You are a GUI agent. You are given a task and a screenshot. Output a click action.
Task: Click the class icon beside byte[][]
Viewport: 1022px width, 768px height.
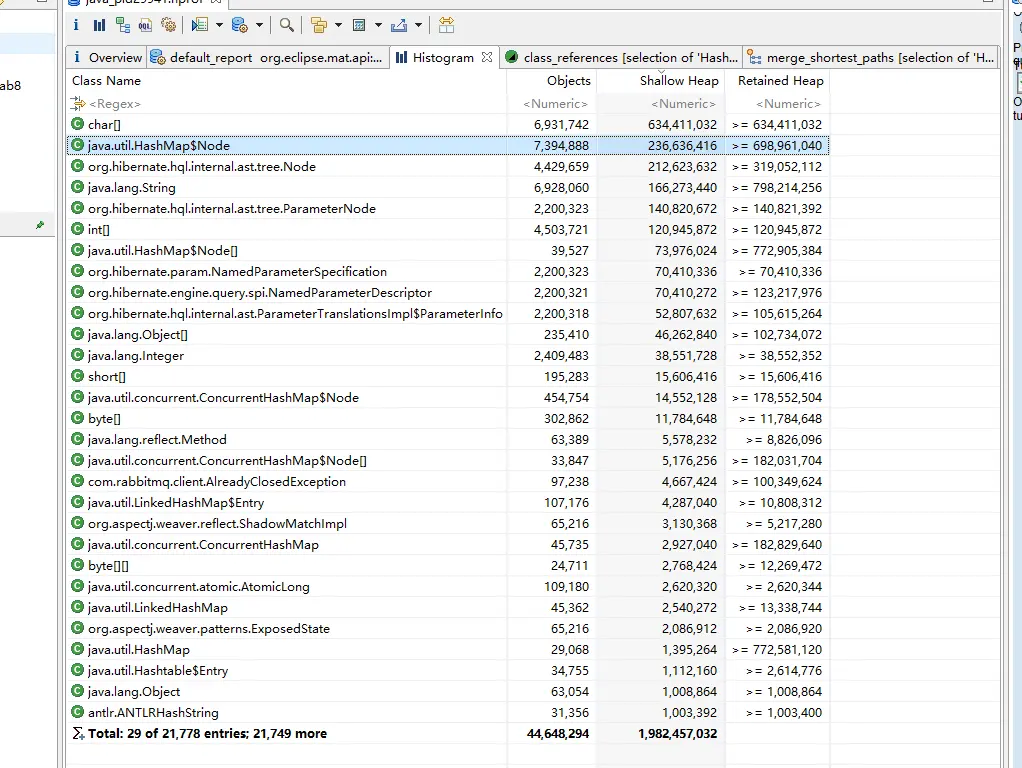tap(78, 565)
